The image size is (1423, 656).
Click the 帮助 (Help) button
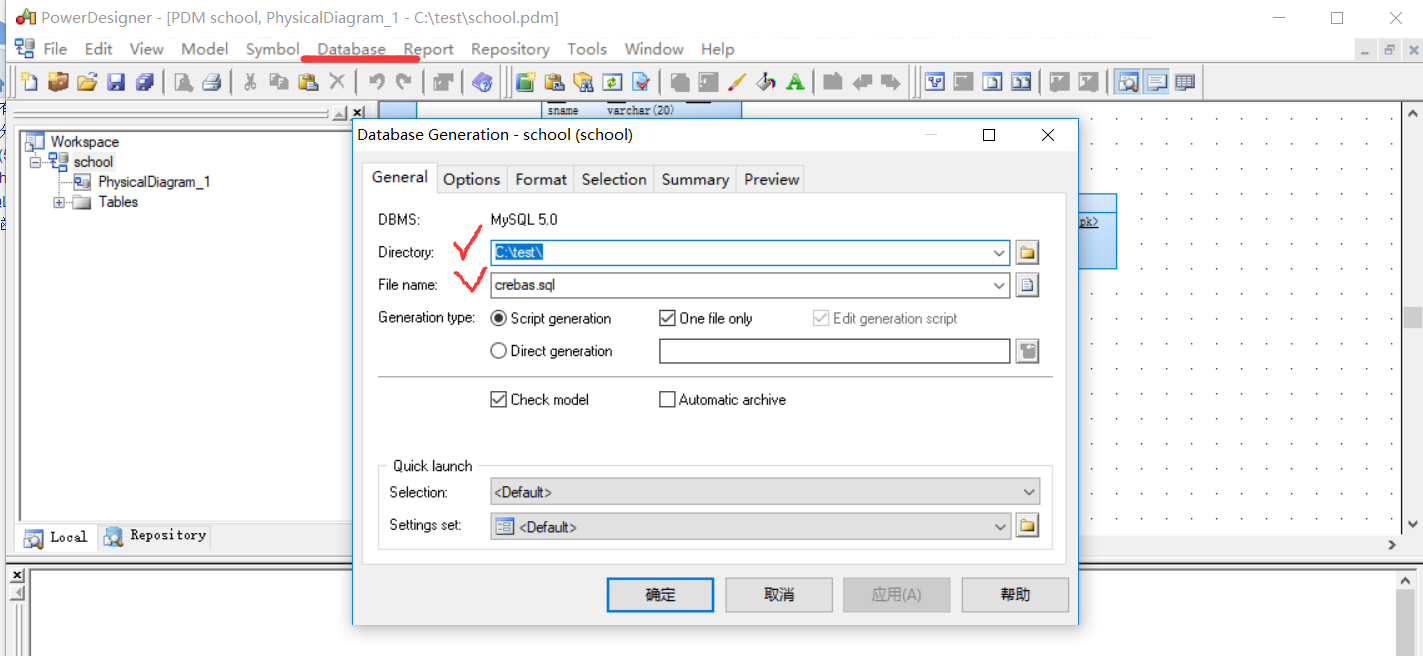click(x=1015, y=594)
